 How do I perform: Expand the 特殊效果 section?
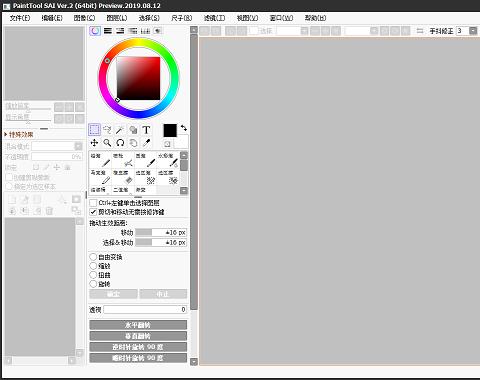(19, 134)
